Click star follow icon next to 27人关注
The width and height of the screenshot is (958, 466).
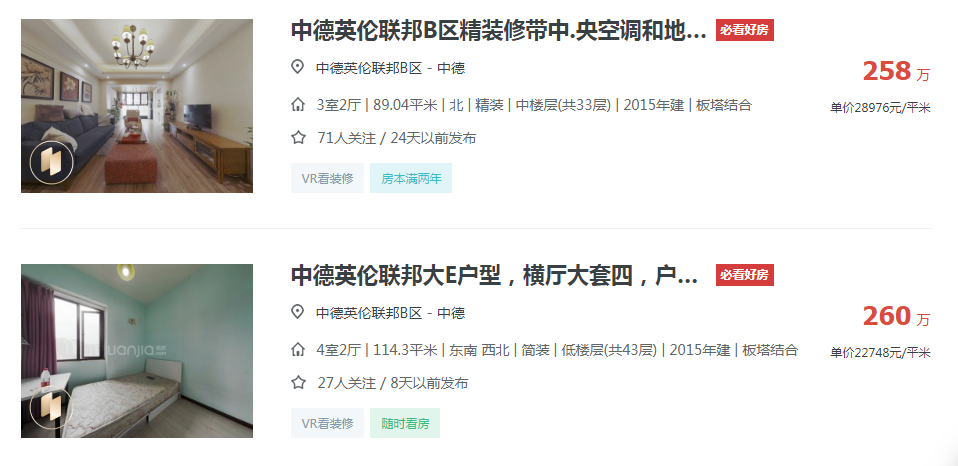tap(298, 383)
